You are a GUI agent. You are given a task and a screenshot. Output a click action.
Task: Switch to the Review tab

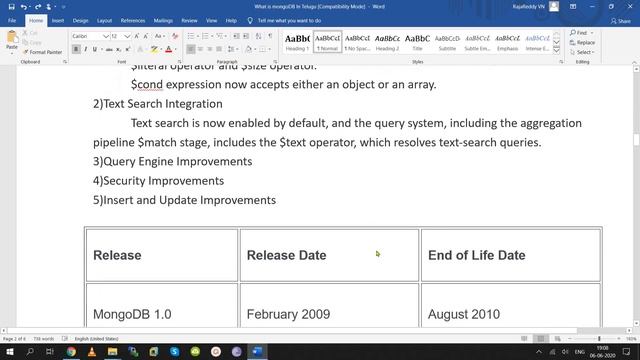pos(189,20)
